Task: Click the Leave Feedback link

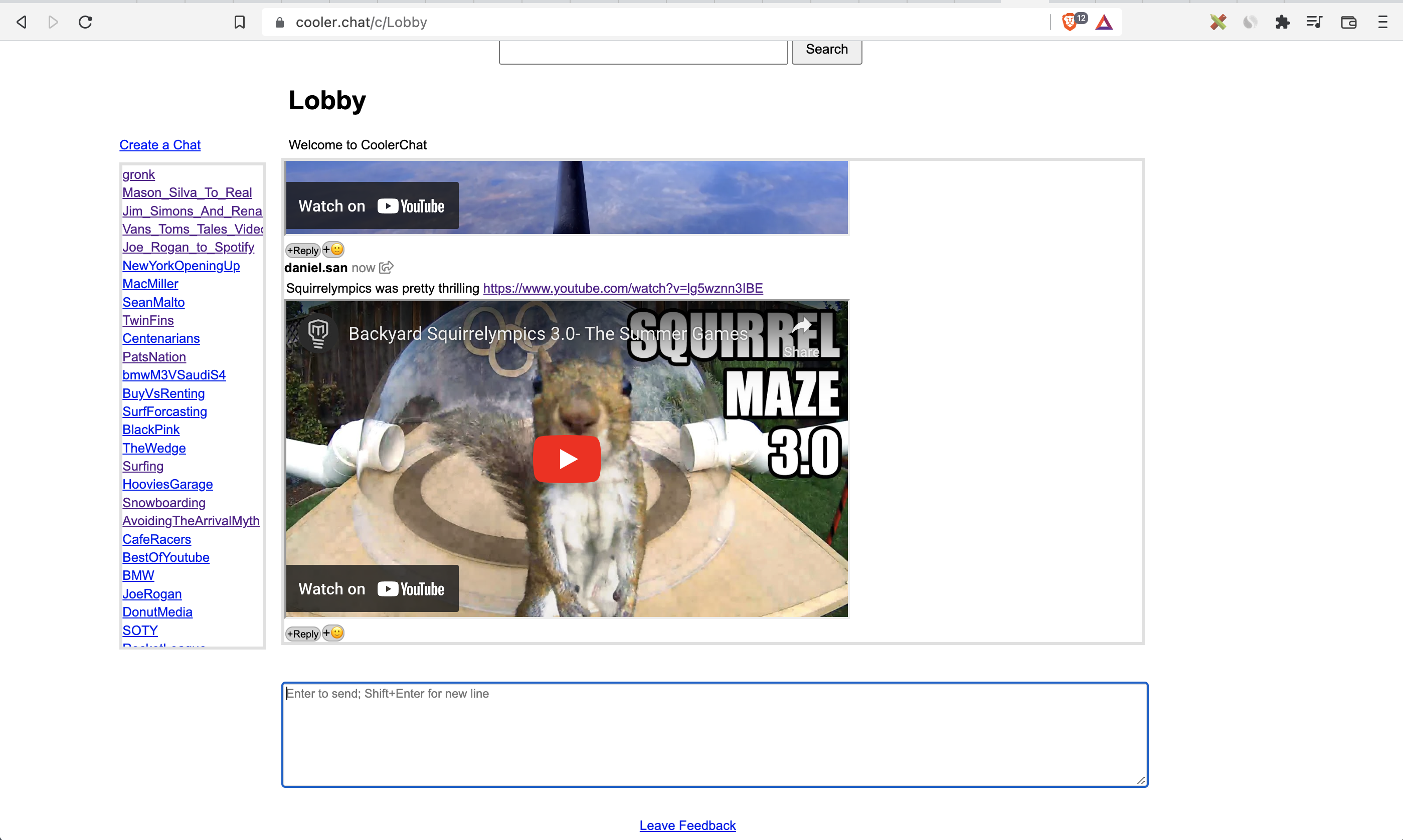Action: 687,825
